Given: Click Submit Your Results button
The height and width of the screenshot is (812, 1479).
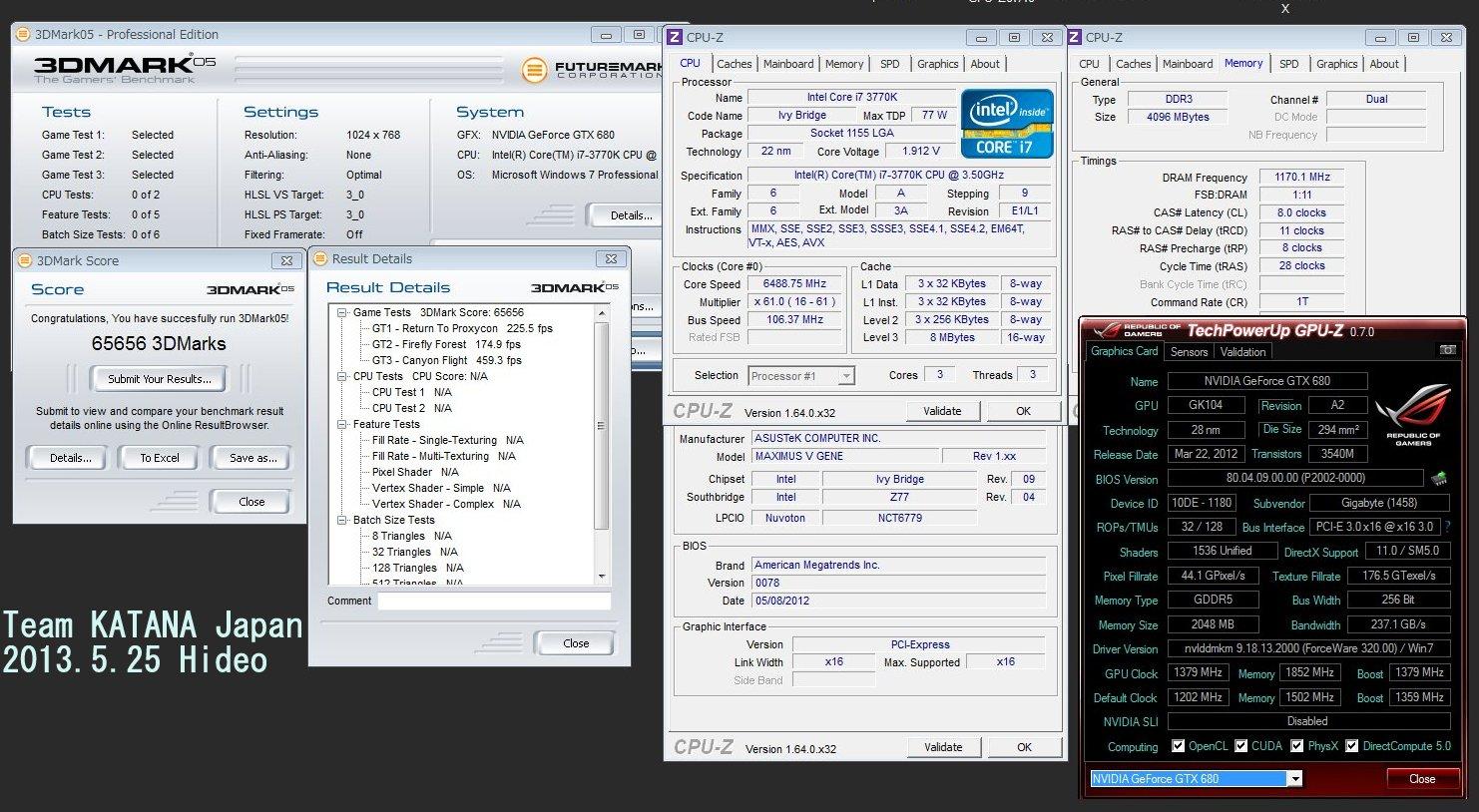Looking at the screenshot, I should pos(160,379).
